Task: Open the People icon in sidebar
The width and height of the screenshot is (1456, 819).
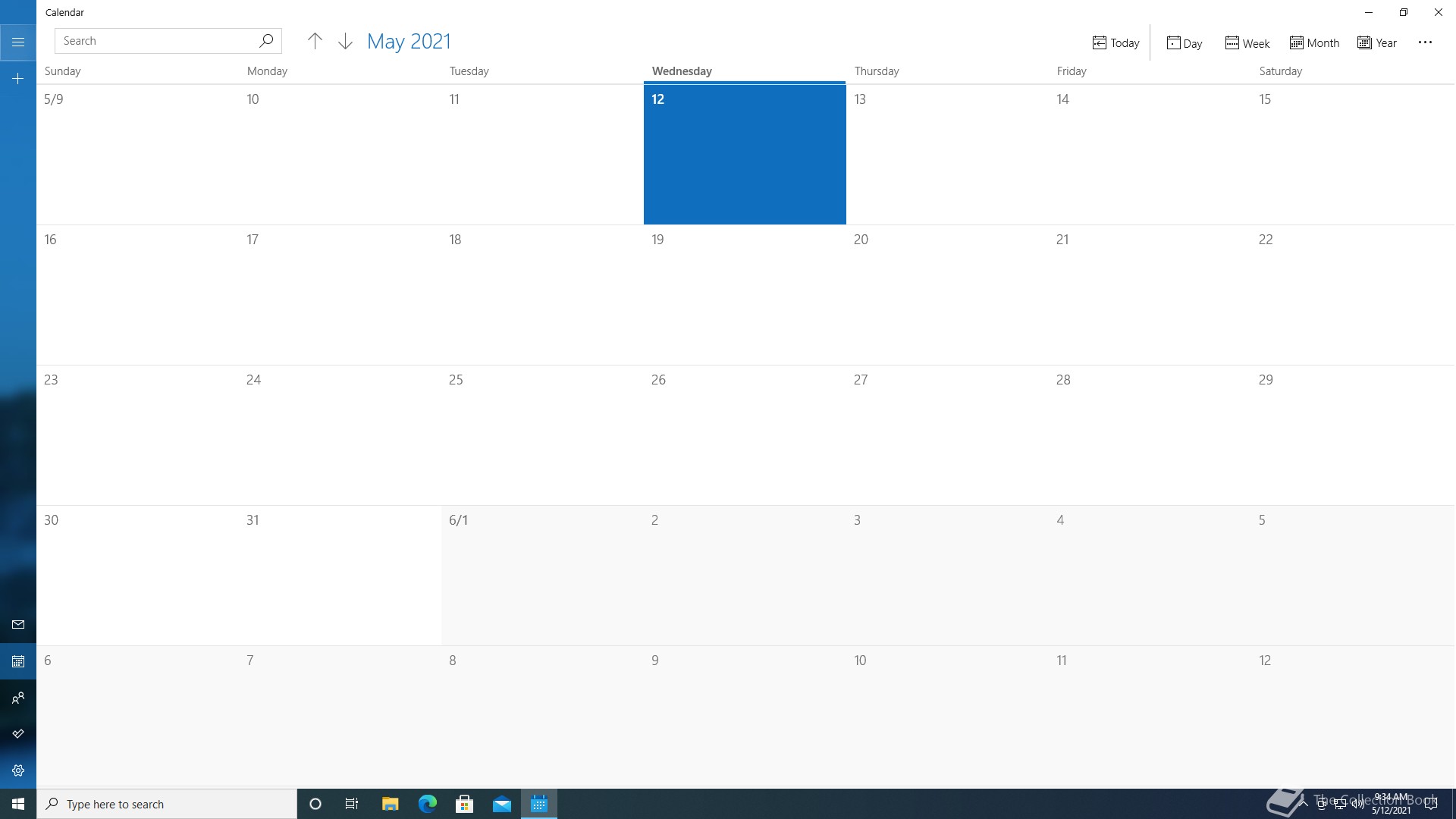Action: tap(18, 698)
